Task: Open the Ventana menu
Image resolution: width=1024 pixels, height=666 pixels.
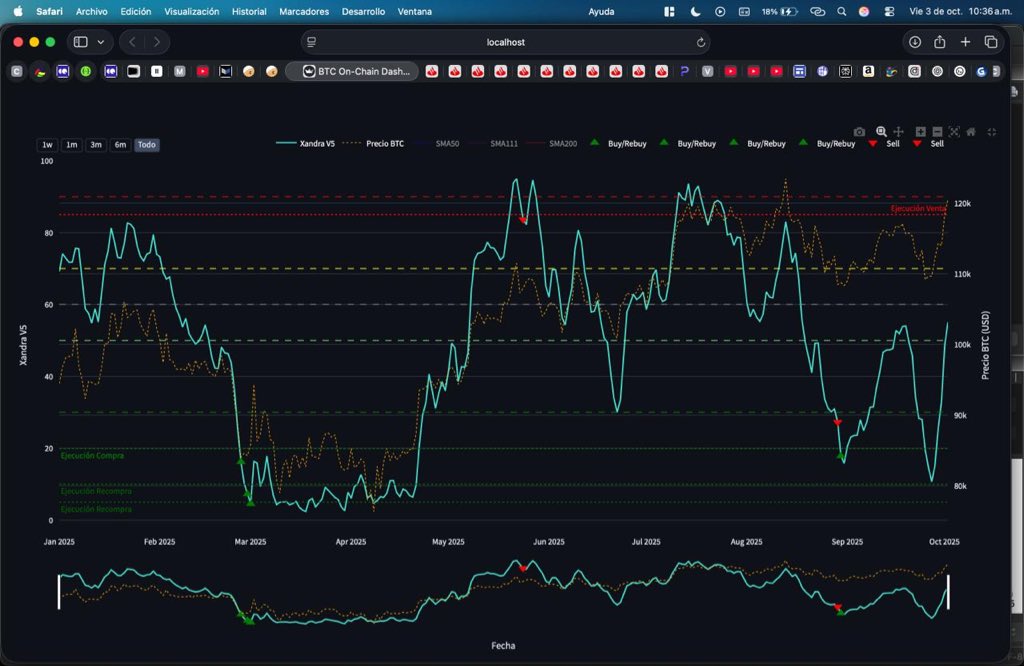Action: tap(415, 11)
